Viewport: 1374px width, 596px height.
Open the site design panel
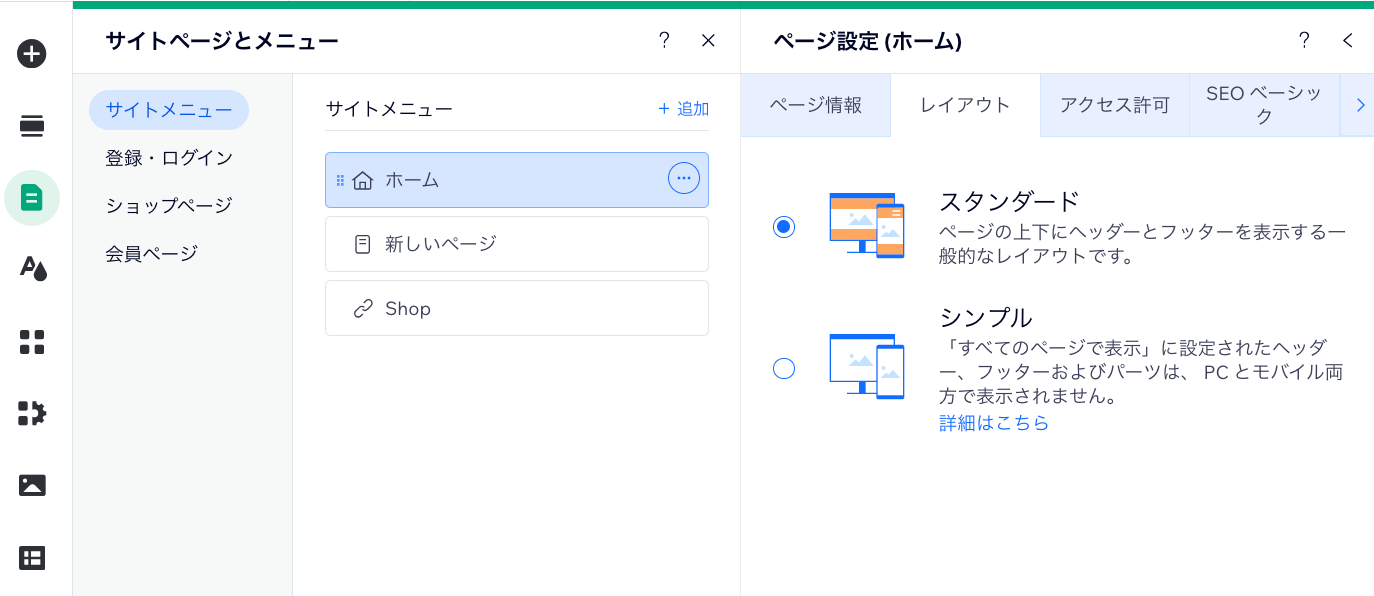[31, 270]
